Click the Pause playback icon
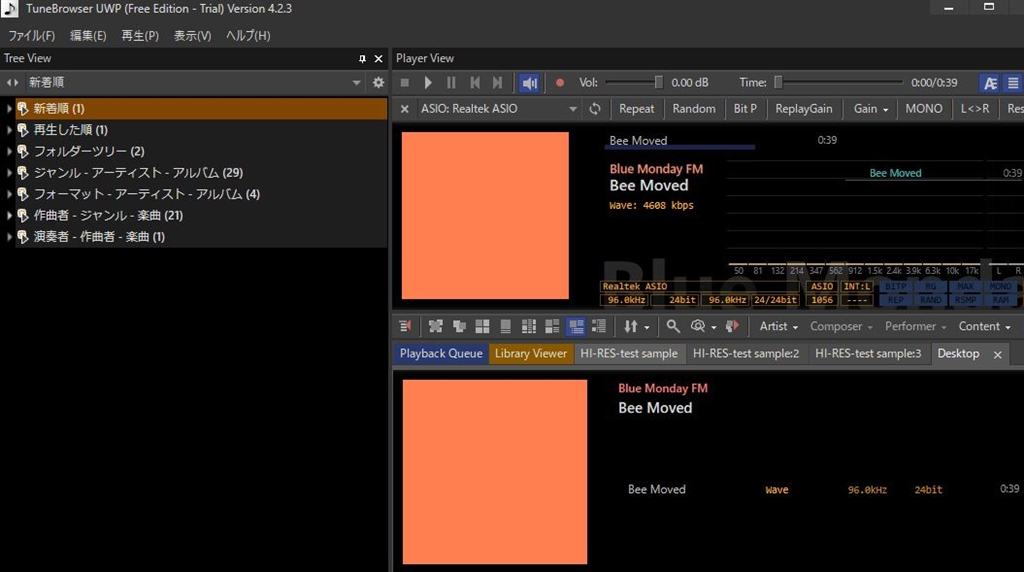The image size is (1024, 572). click(451, 83)
